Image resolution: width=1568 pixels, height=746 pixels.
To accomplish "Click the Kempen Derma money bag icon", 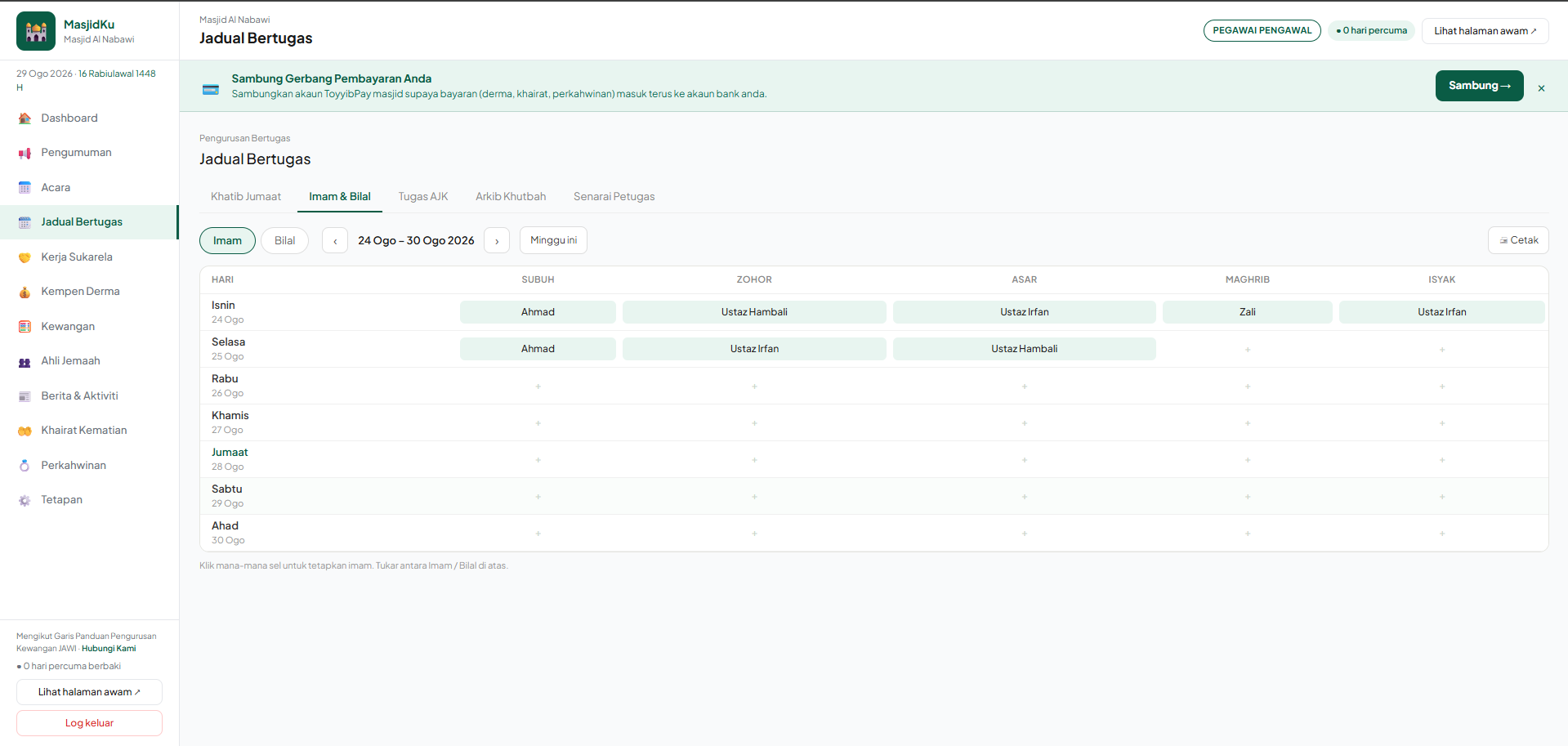I will click(x=25, y=292).
